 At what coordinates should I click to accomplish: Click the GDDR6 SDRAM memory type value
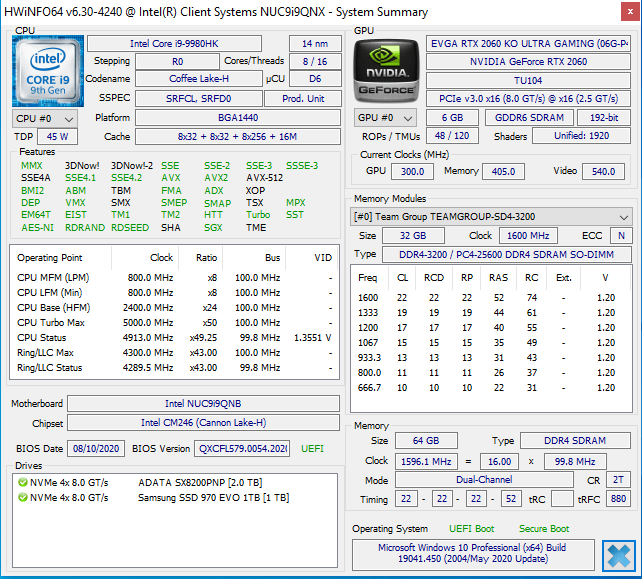[529, 118]
